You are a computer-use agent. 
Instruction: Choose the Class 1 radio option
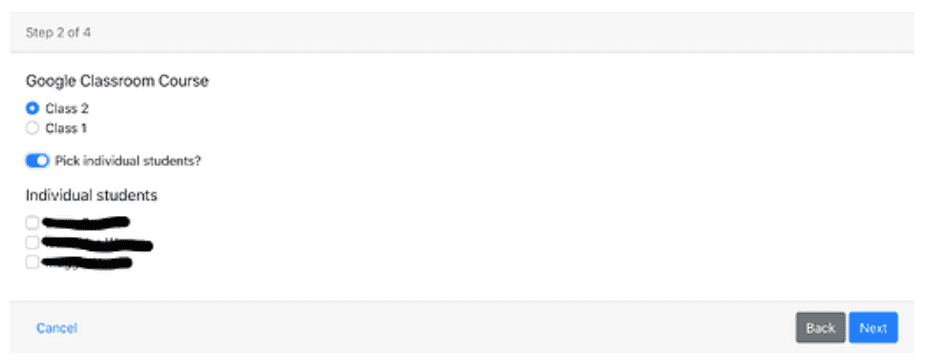point(32,128)
